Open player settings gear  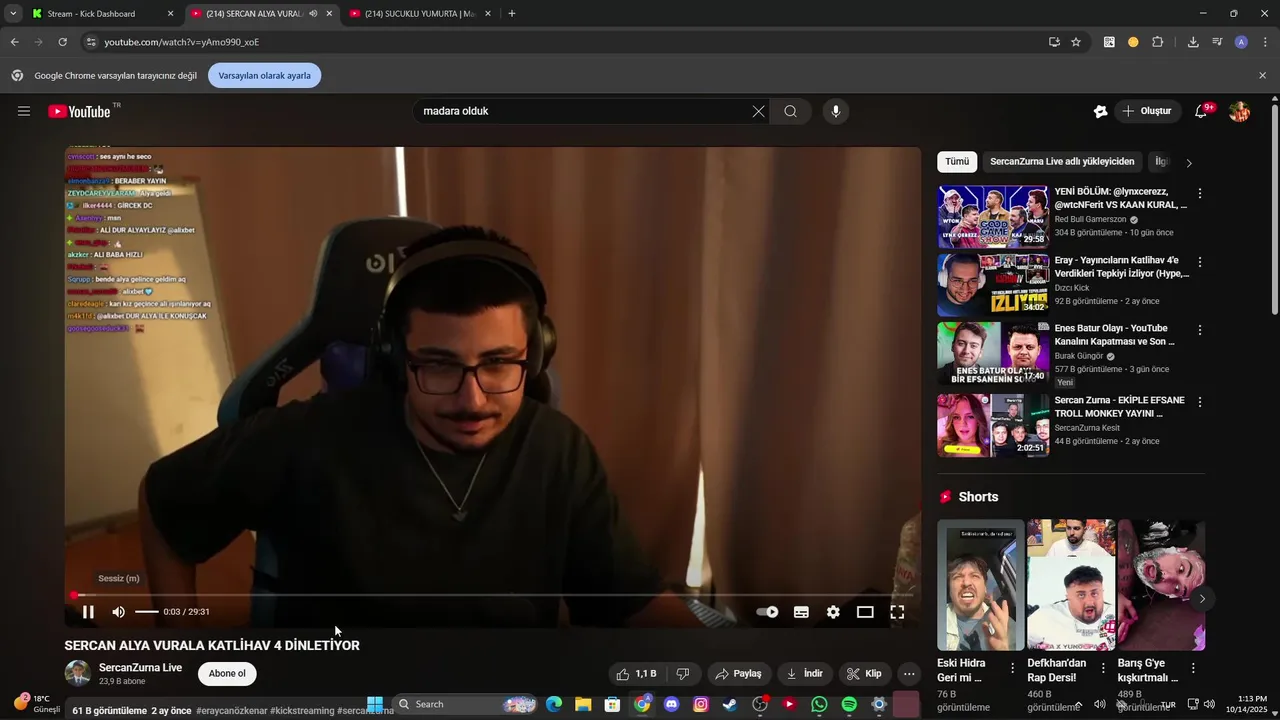coord(833,612)
